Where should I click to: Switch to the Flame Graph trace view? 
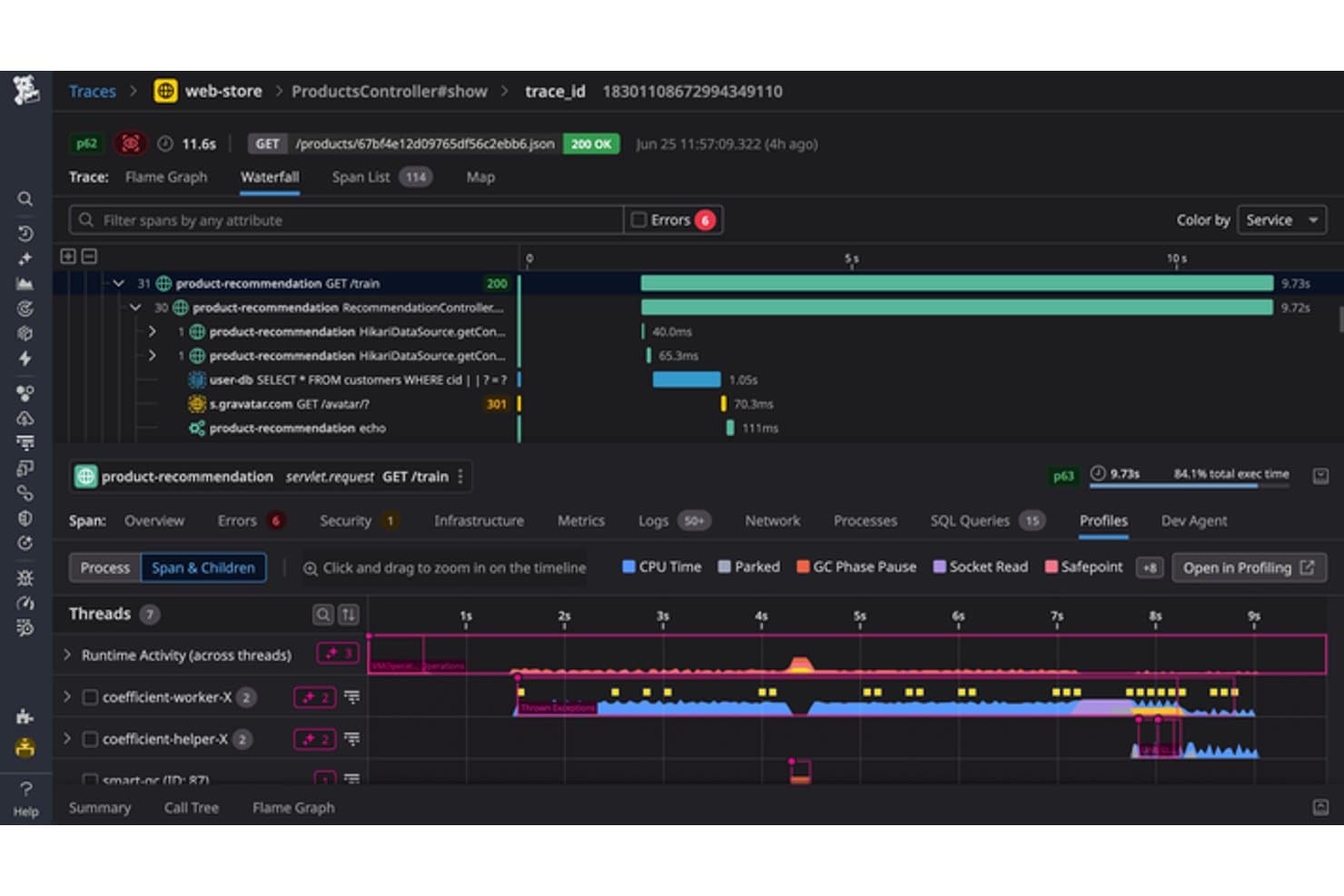click(166, 177)
